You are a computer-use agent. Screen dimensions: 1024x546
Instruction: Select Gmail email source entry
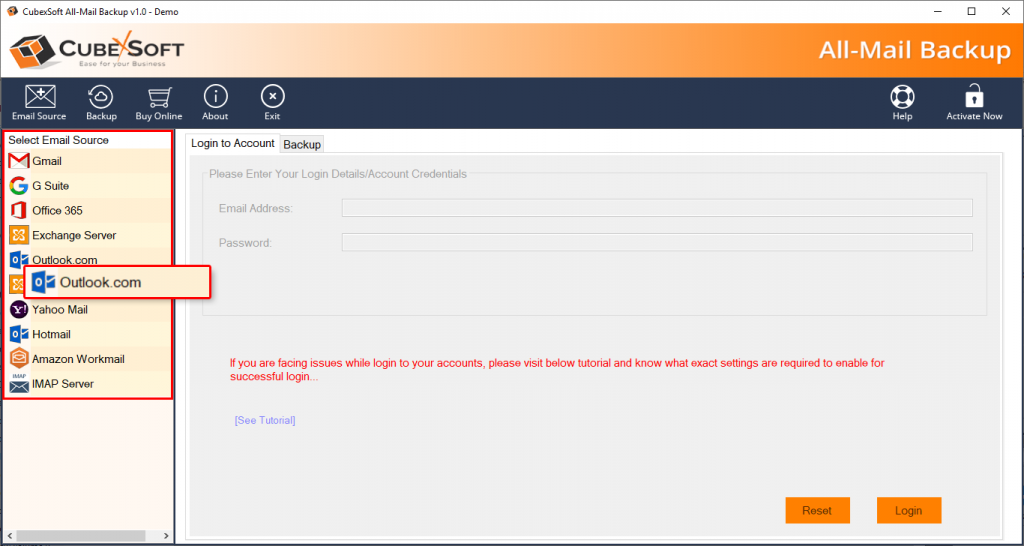(x=89, y=161)
